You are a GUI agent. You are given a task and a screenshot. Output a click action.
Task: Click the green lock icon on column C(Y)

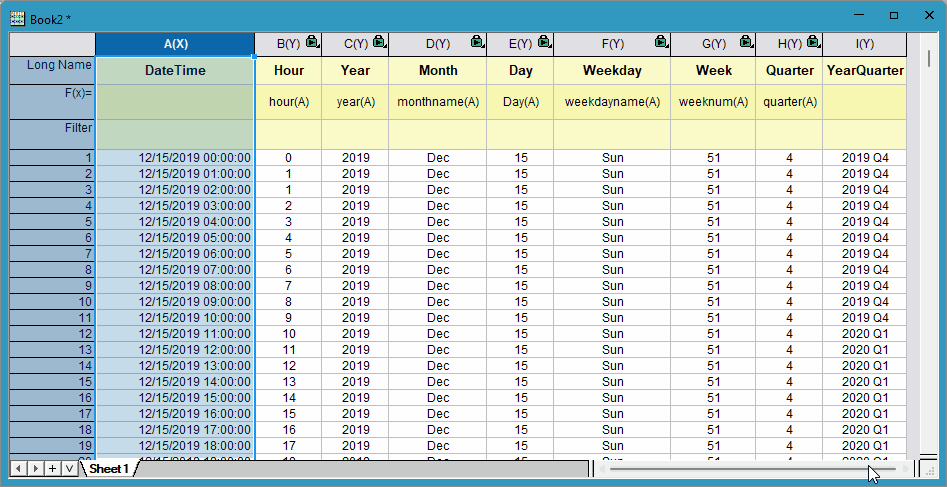[380, 43]
